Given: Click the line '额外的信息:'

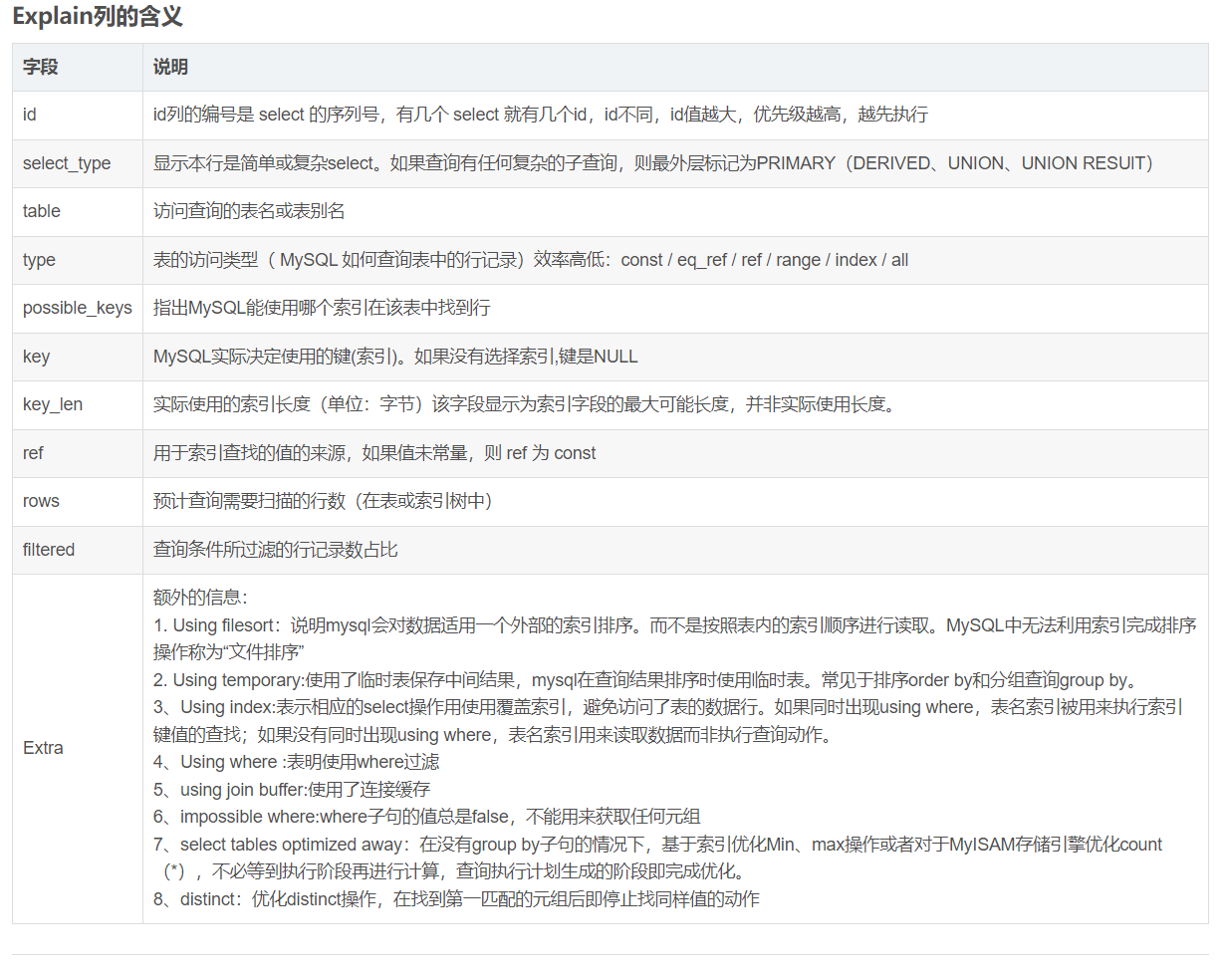Looking at the screenshot, I should point(200,598).
